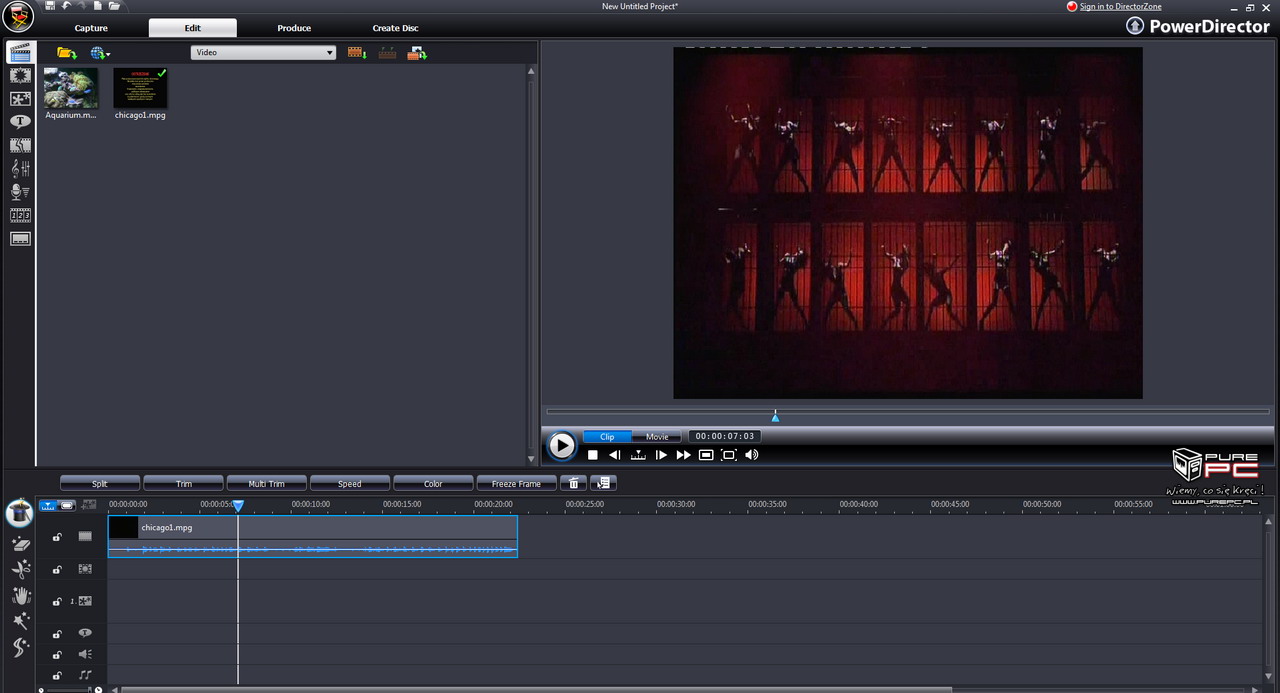Switch to the Create Disc tab
The height and width of the screenshot is (693, 1280).
pyautogui.click(x=396, y=28)
